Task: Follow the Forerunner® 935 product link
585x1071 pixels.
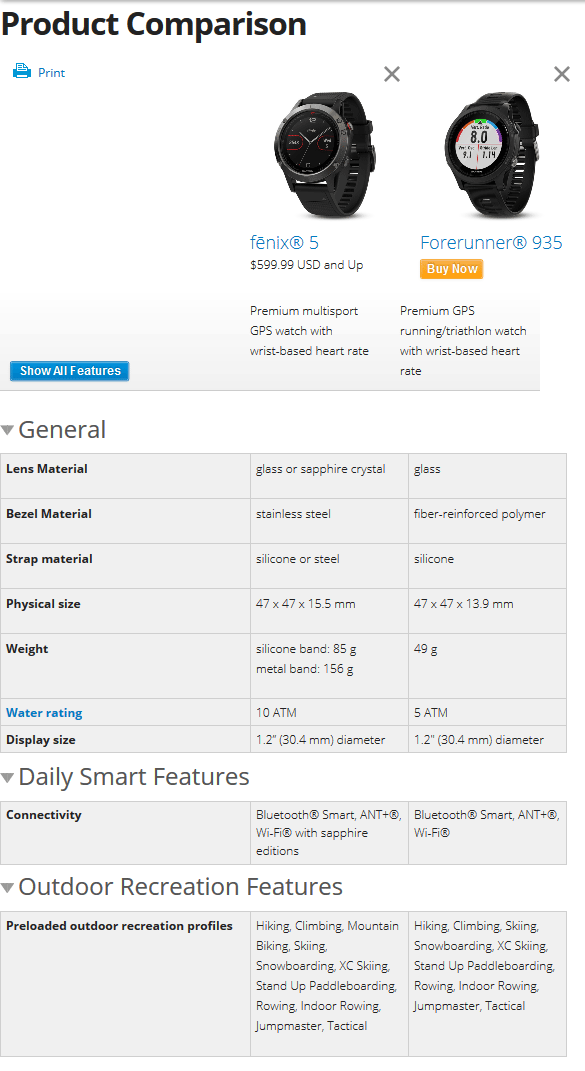Action: pyautogui.click(x=491, y=242)
